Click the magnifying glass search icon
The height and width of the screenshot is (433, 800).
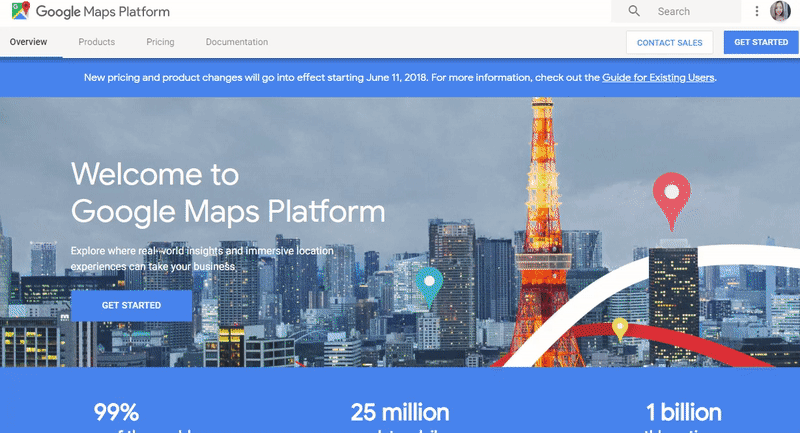pos(634,12)
